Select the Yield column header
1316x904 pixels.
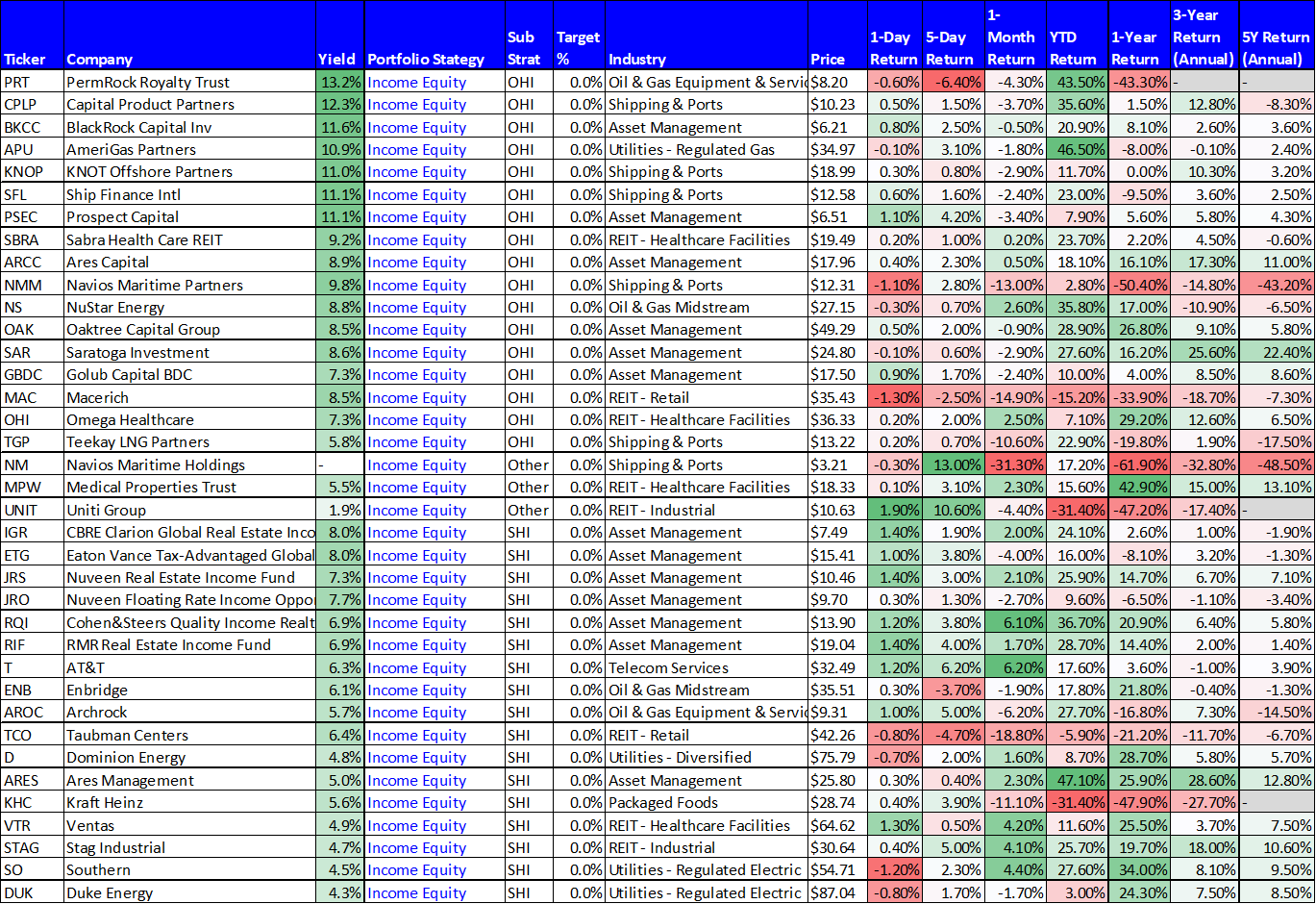340,37
